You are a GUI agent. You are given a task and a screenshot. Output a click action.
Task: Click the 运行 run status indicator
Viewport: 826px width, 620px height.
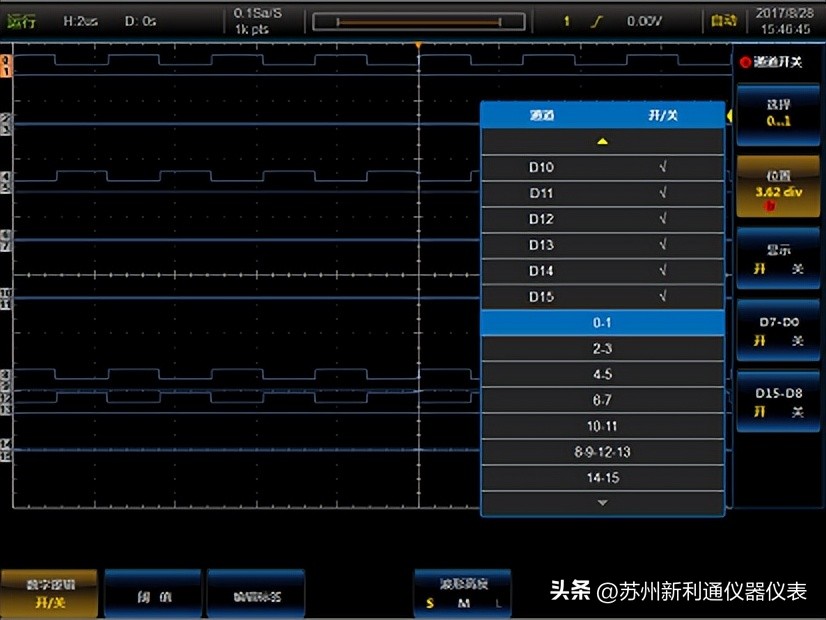[22, 18]
